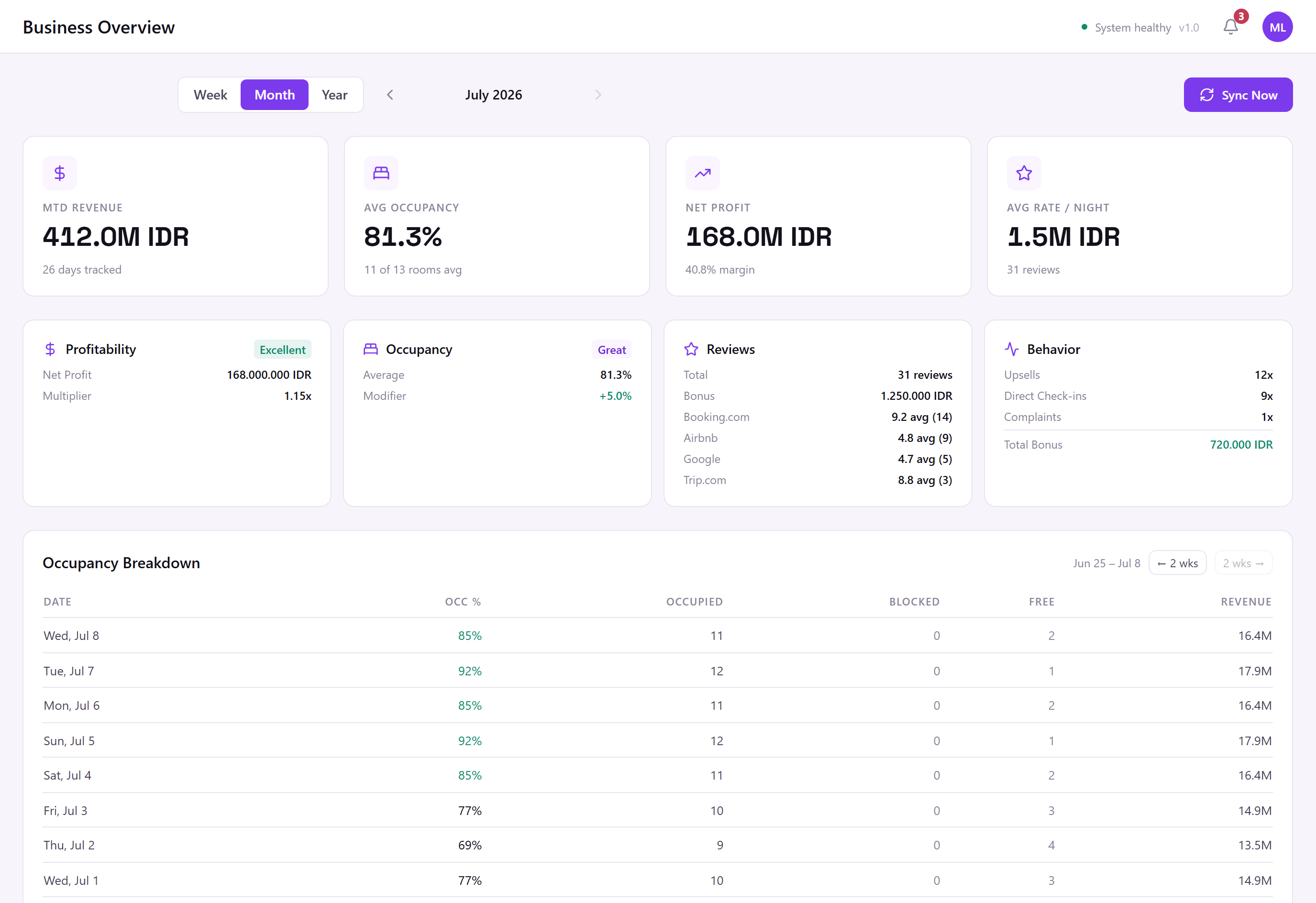Click the dollar icon beside Profitability

tap(50, 349)
